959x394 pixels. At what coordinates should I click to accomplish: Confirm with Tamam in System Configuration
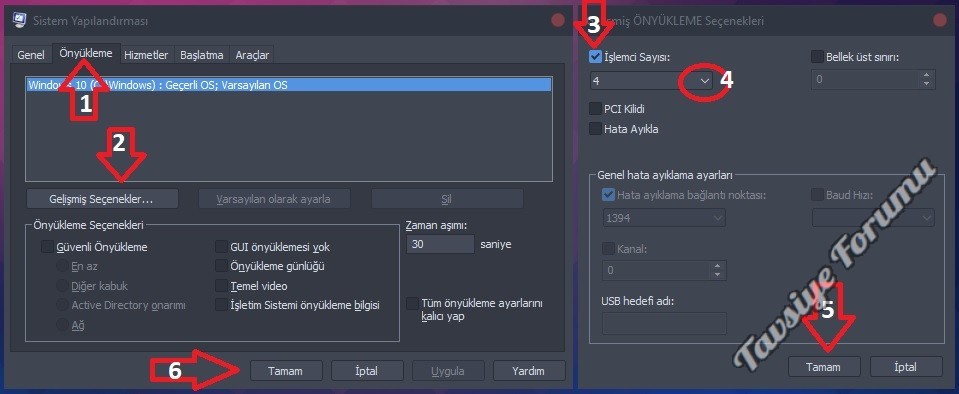point(286,371)
